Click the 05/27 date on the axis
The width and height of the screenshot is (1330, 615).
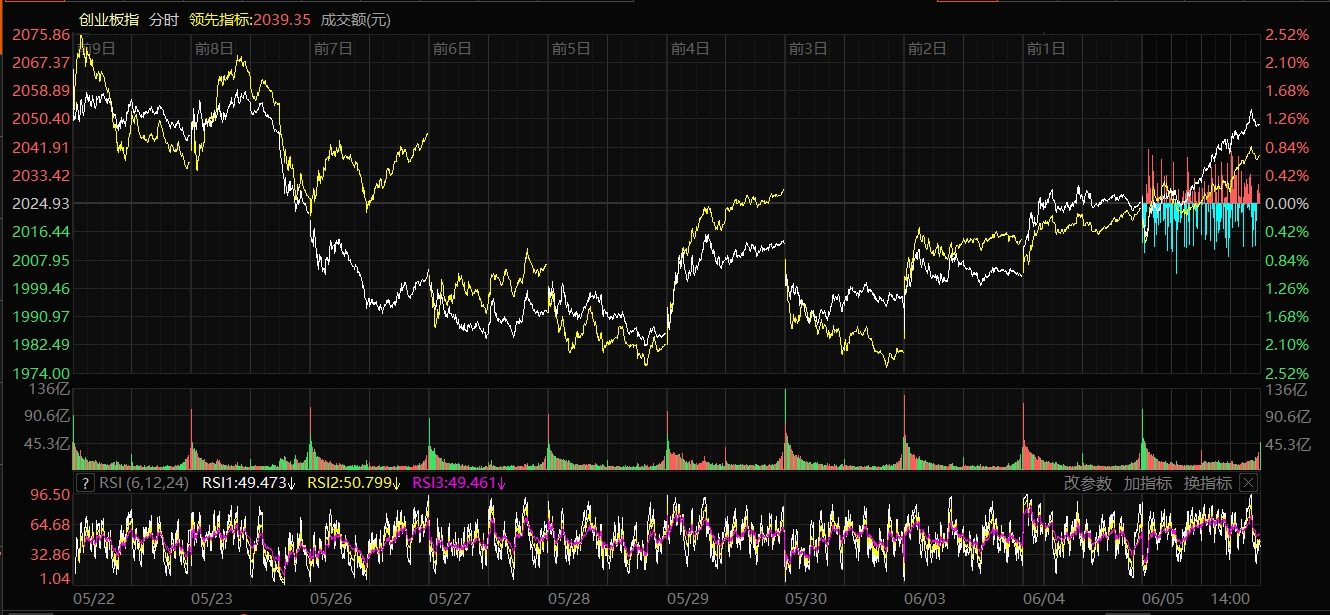pyautogui.click(x=450, y=598)
